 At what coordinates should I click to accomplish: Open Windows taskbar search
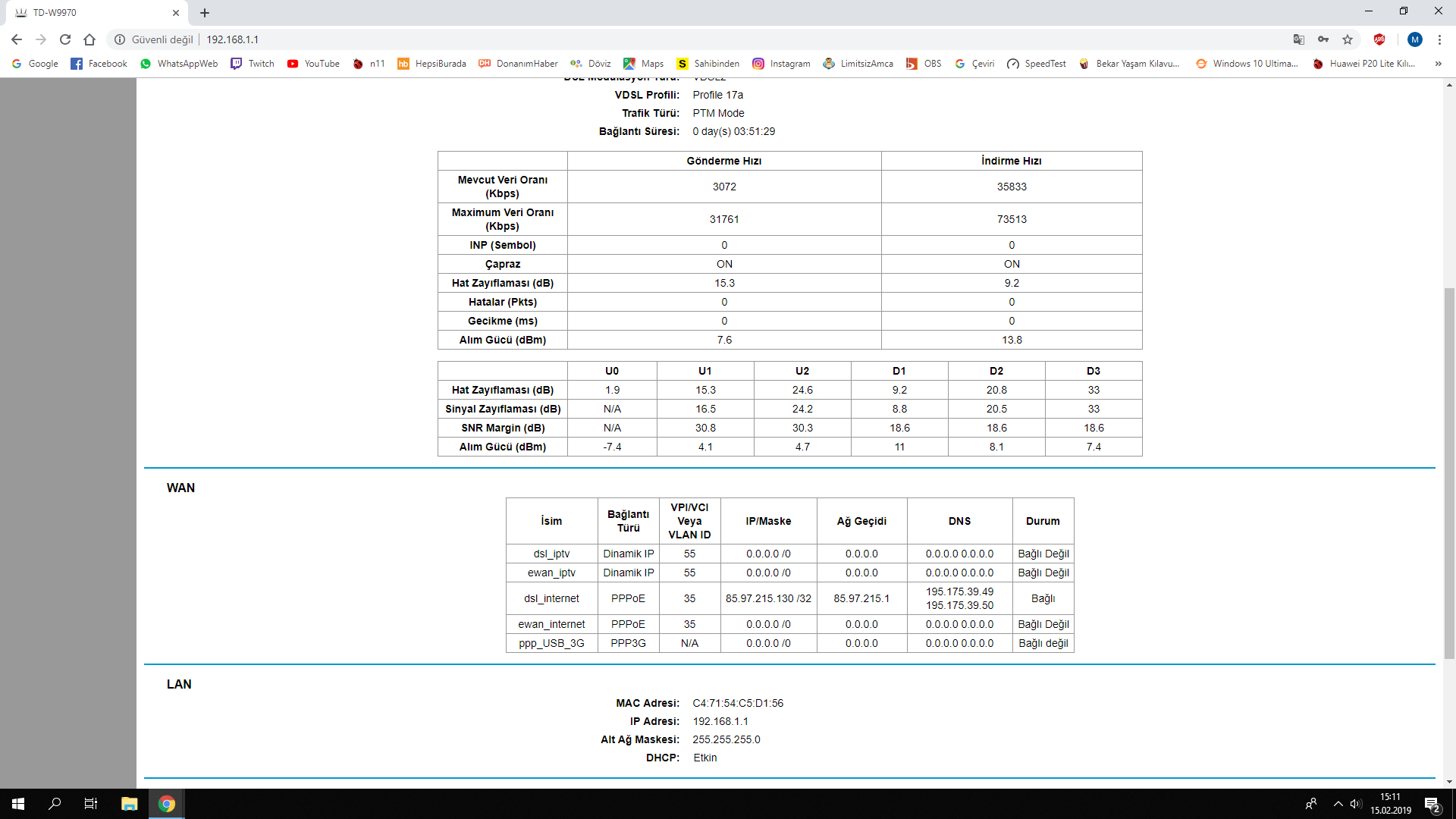55,804
